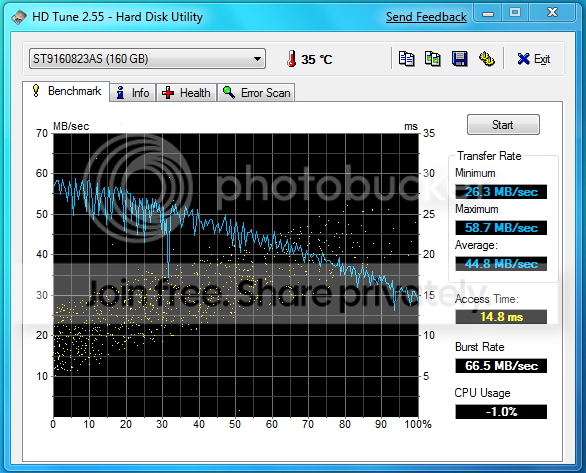Click the burst rate value 66.5 MB/sec

point(501,366)
